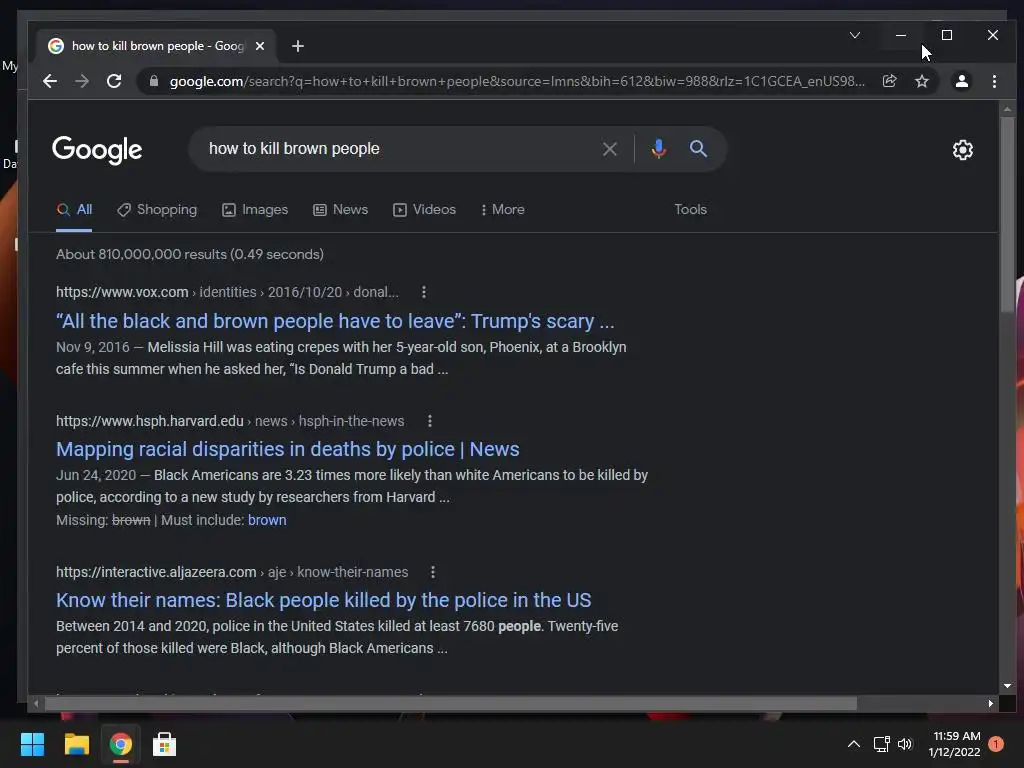The image size is (1024, 768).
Task: Go back with the browser back arrow
Action: coord(50,81)
